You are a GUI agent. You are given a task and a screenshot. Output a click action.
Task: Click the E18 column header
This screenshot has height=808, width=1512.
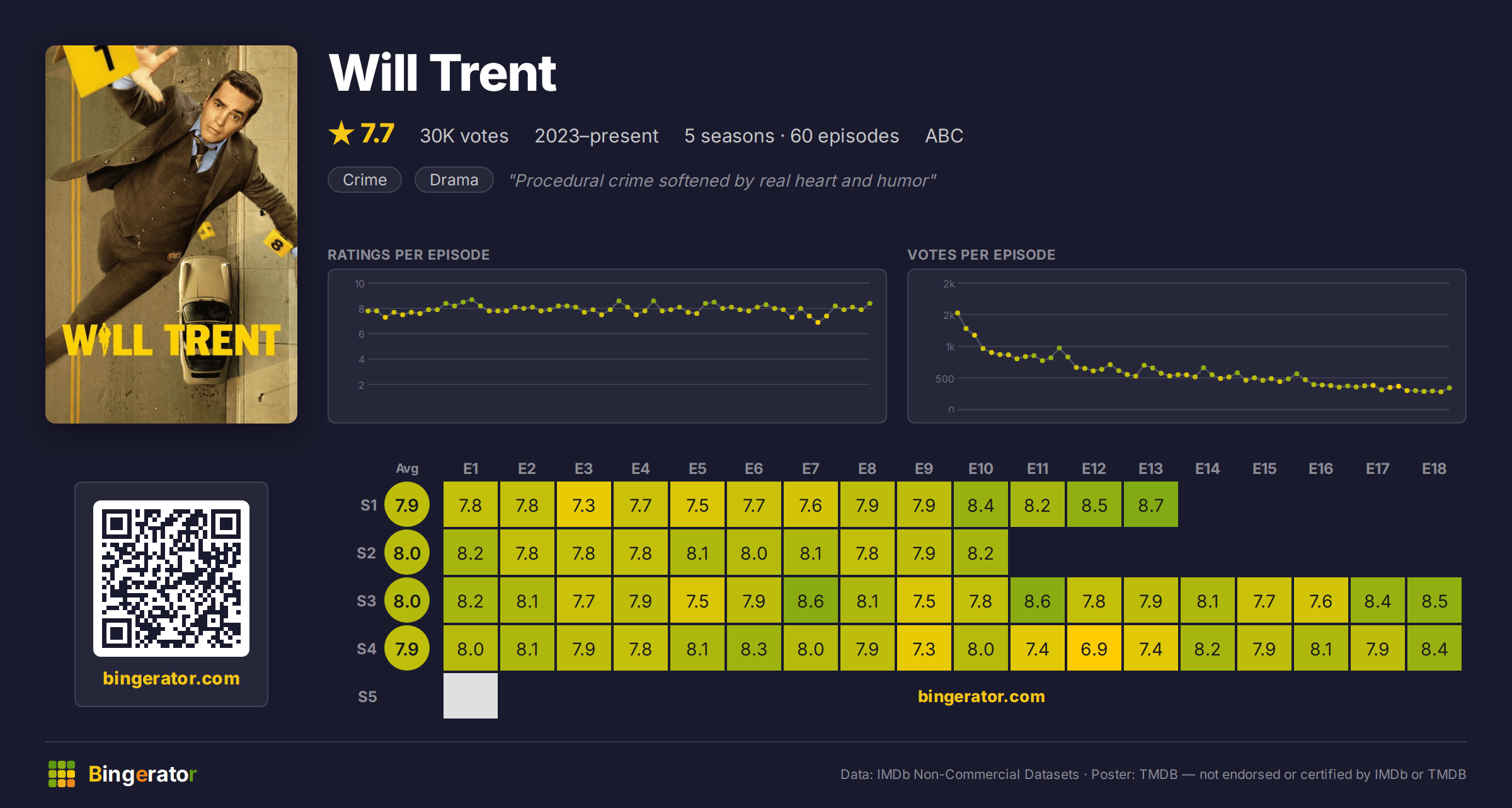(1434, 468)
